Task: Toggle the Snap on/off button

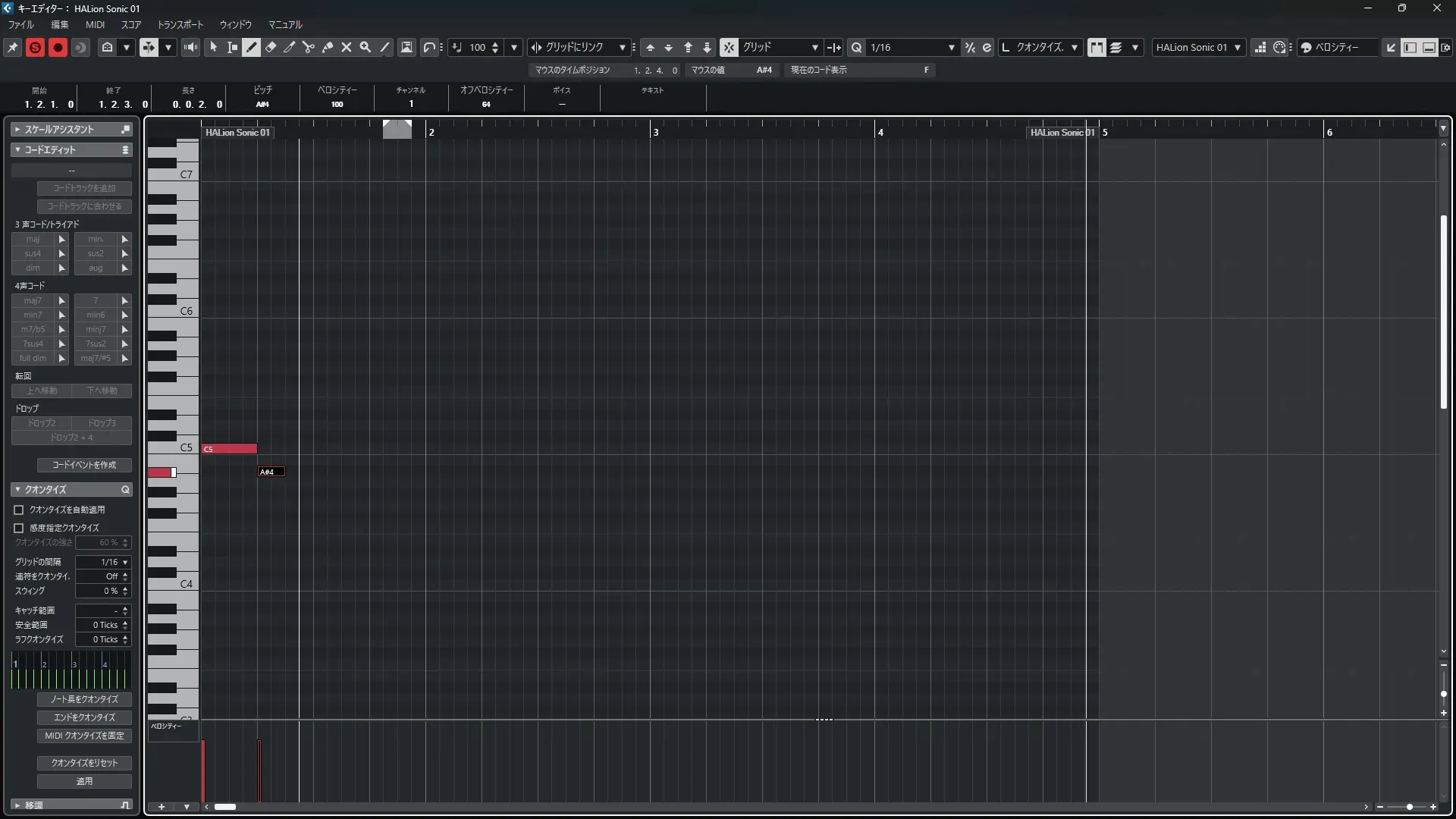Action: coord(729,47)
